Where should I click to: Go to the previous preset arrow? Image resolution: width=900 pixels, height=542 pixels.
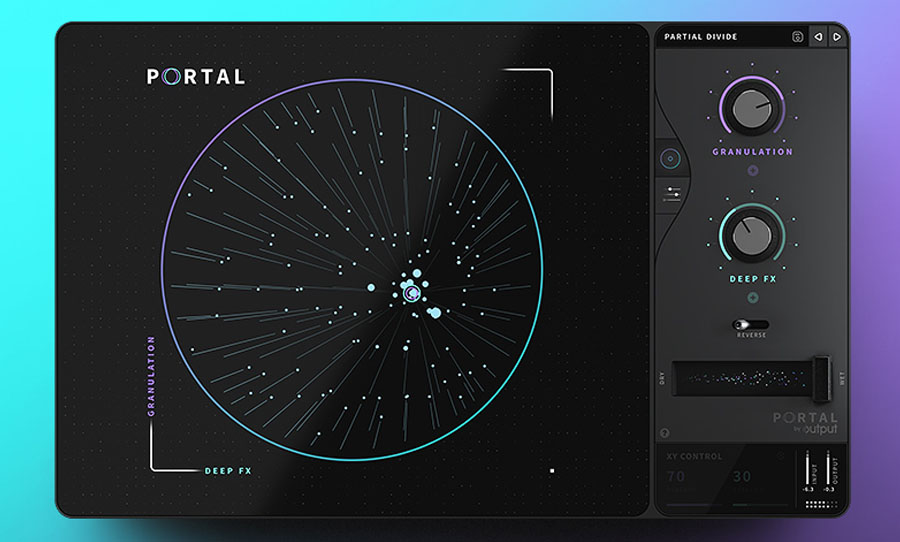(818, 37)
